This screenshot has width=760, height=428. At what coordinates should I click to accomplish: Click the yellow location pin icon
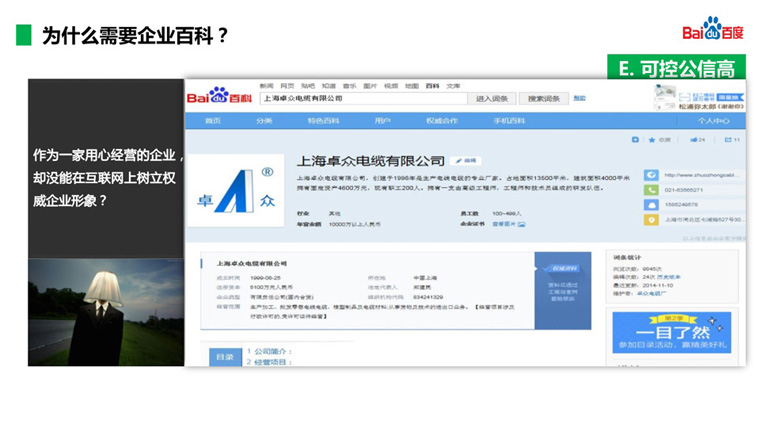pyautogui.click(x=651, y=220)
